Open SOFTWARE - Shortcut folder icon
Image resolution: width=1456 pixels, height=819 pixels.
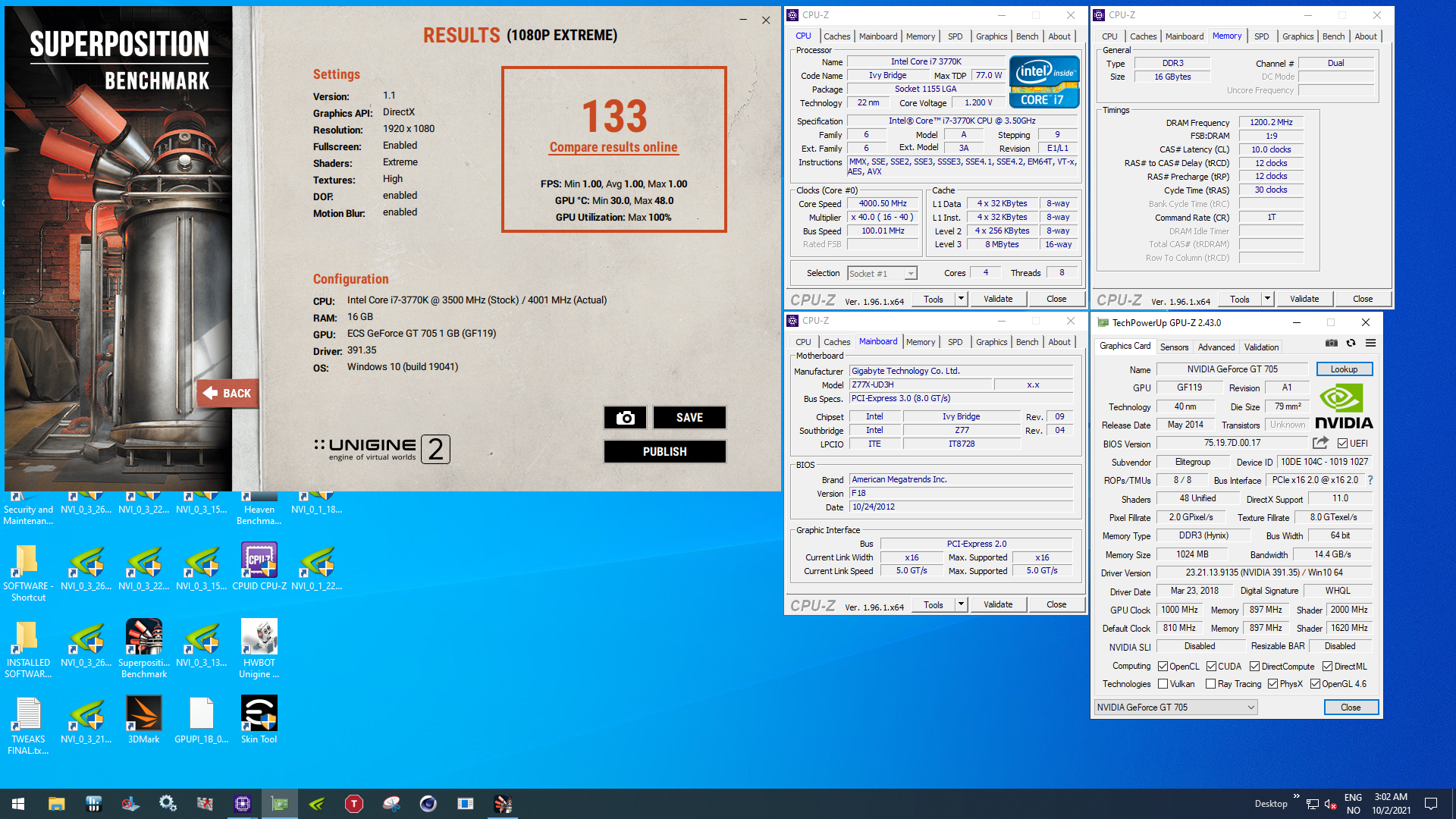[x=28, y=573]
